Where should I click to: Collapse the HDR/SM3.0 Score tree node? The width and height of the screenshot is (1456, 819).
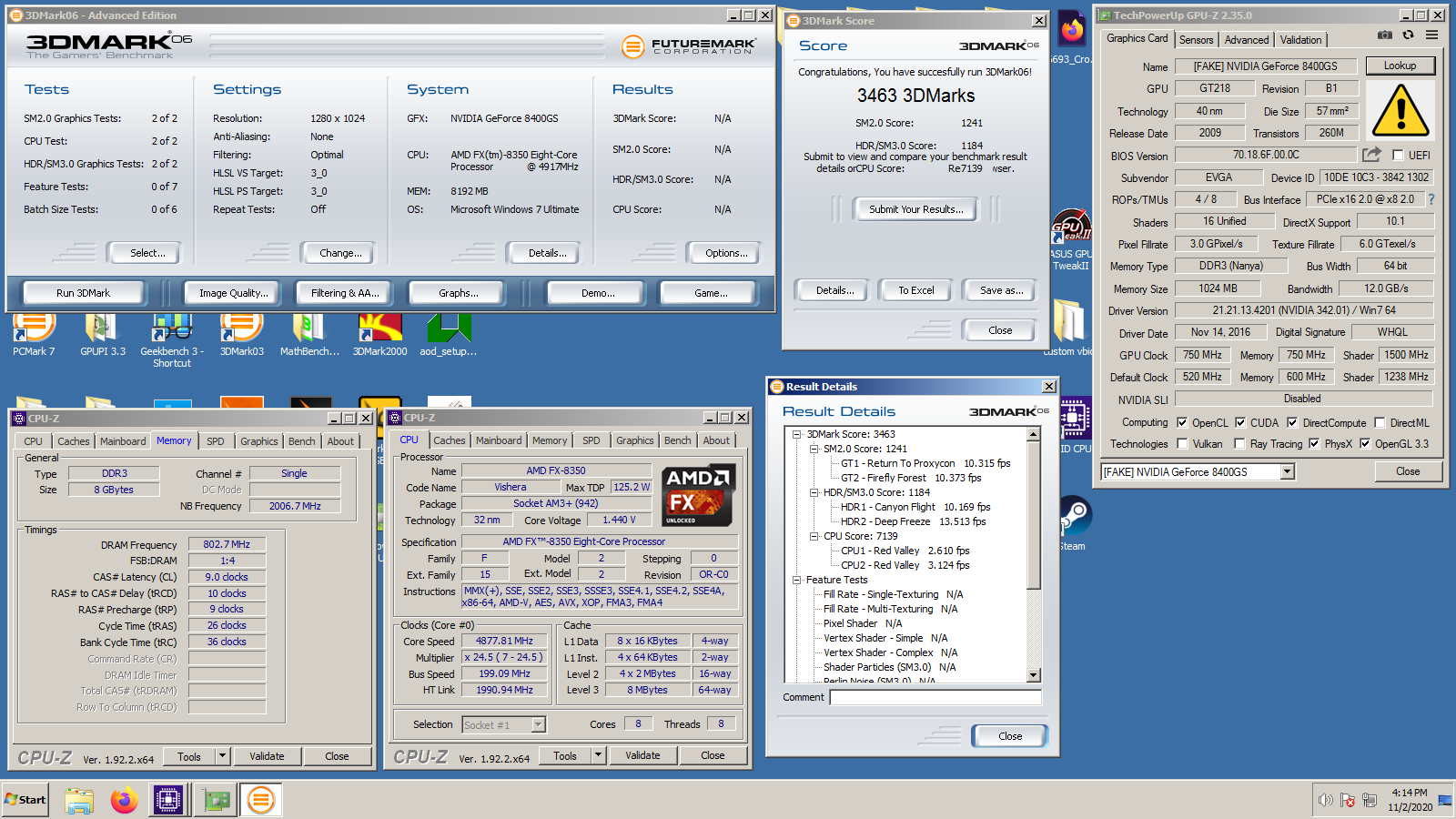tap(814, 492)
